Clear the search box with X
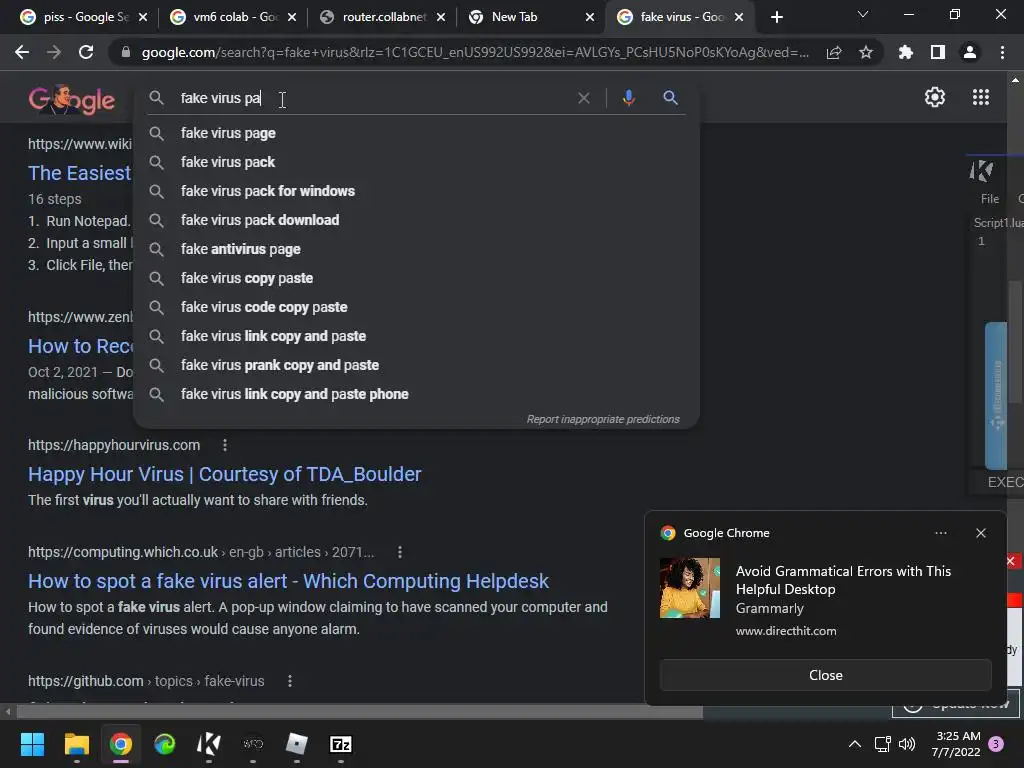This screenshot has width=1024, height=768. tap(584, 98)
